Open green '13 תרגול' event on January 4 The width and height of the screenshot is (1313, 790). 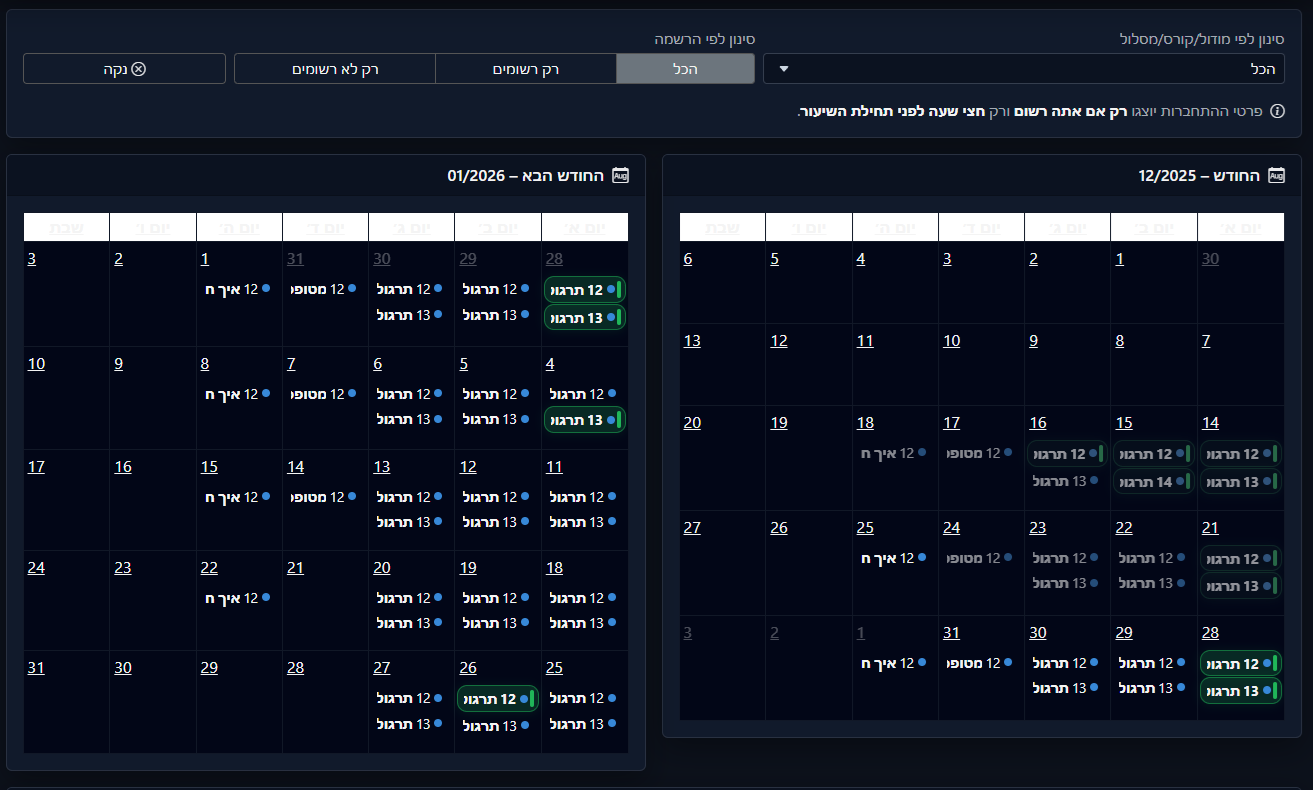[585, 420]
